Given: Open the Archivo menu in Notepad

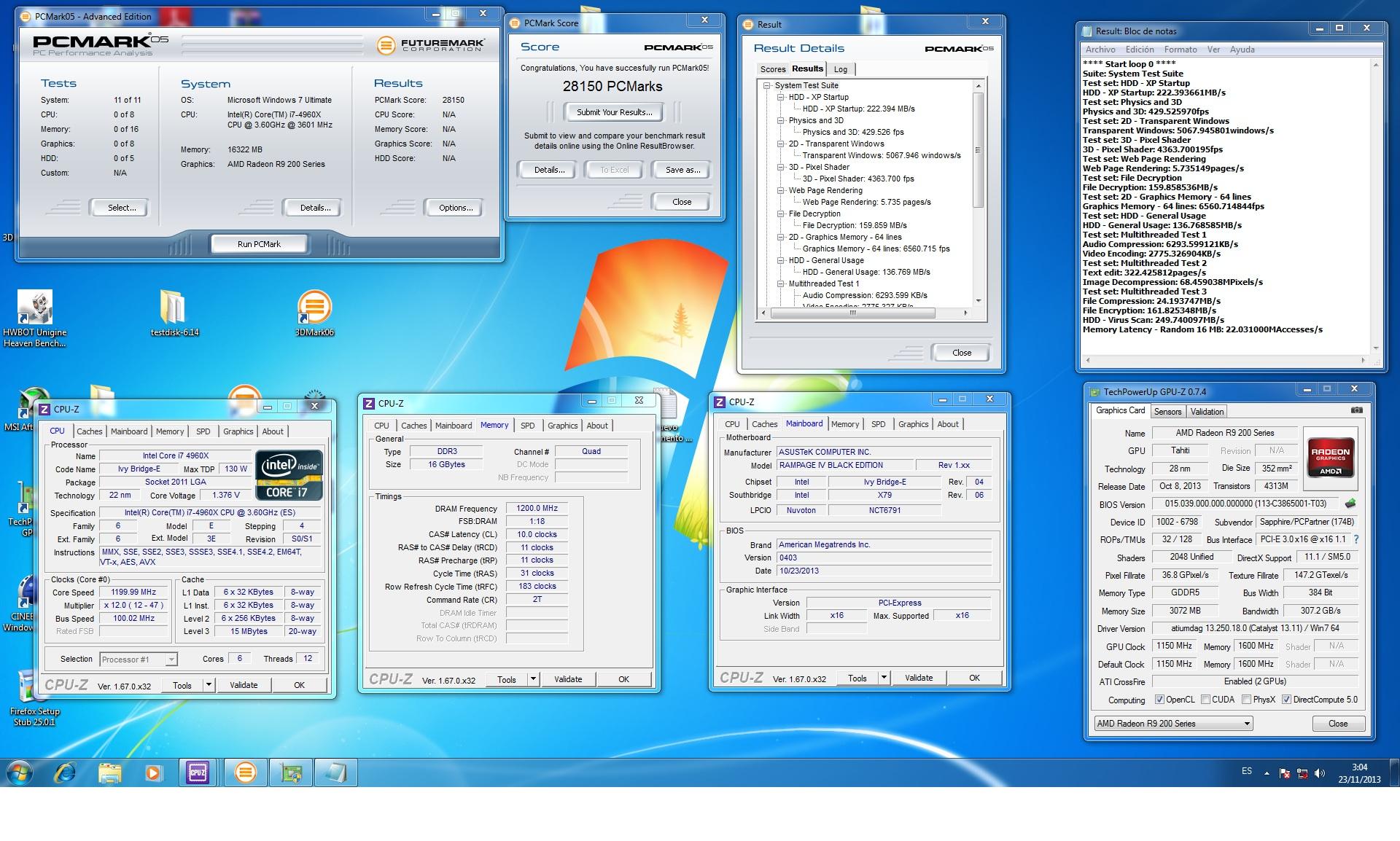Looking at the screenshot, I should pyautogui.click(x=1100, y=50).
